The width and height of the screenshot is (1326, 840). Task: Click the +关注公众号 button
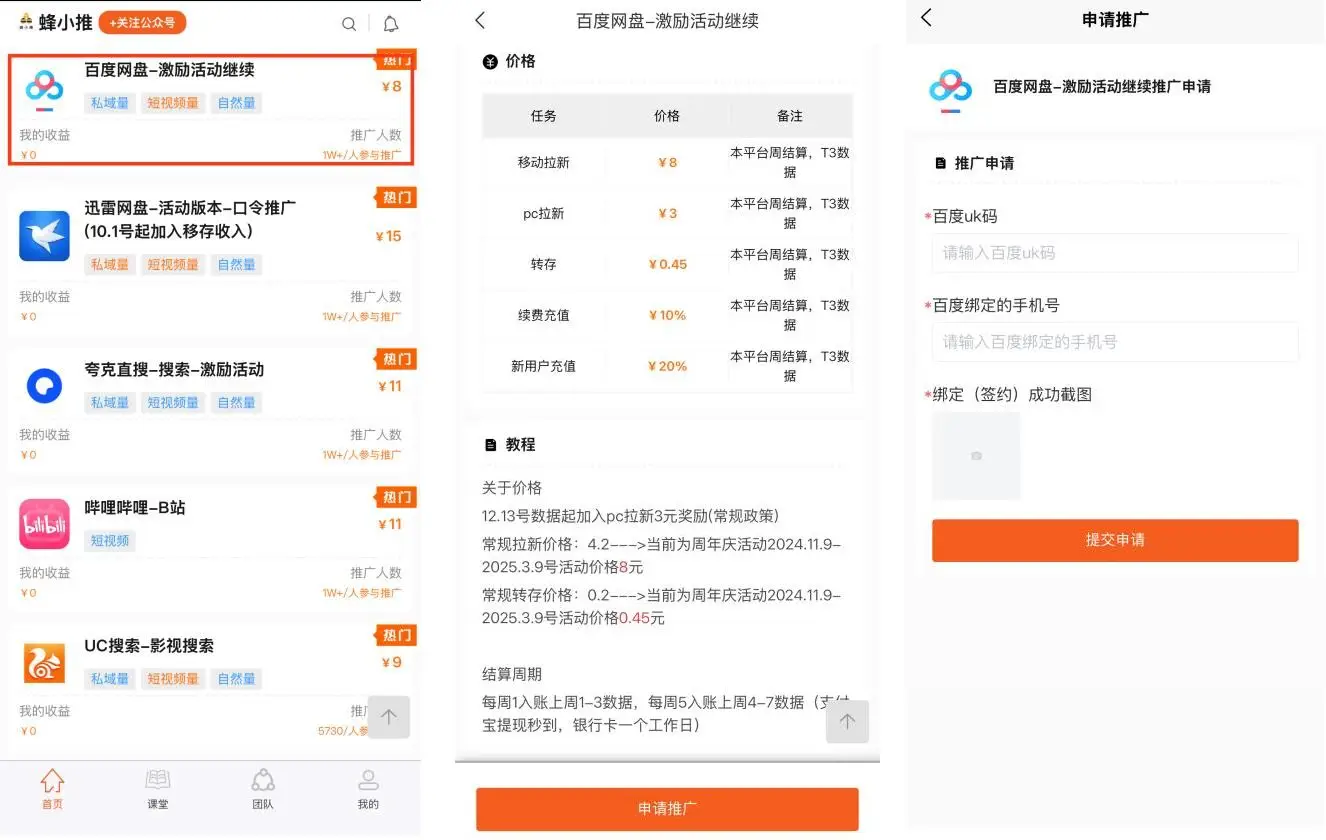(142, 22)
